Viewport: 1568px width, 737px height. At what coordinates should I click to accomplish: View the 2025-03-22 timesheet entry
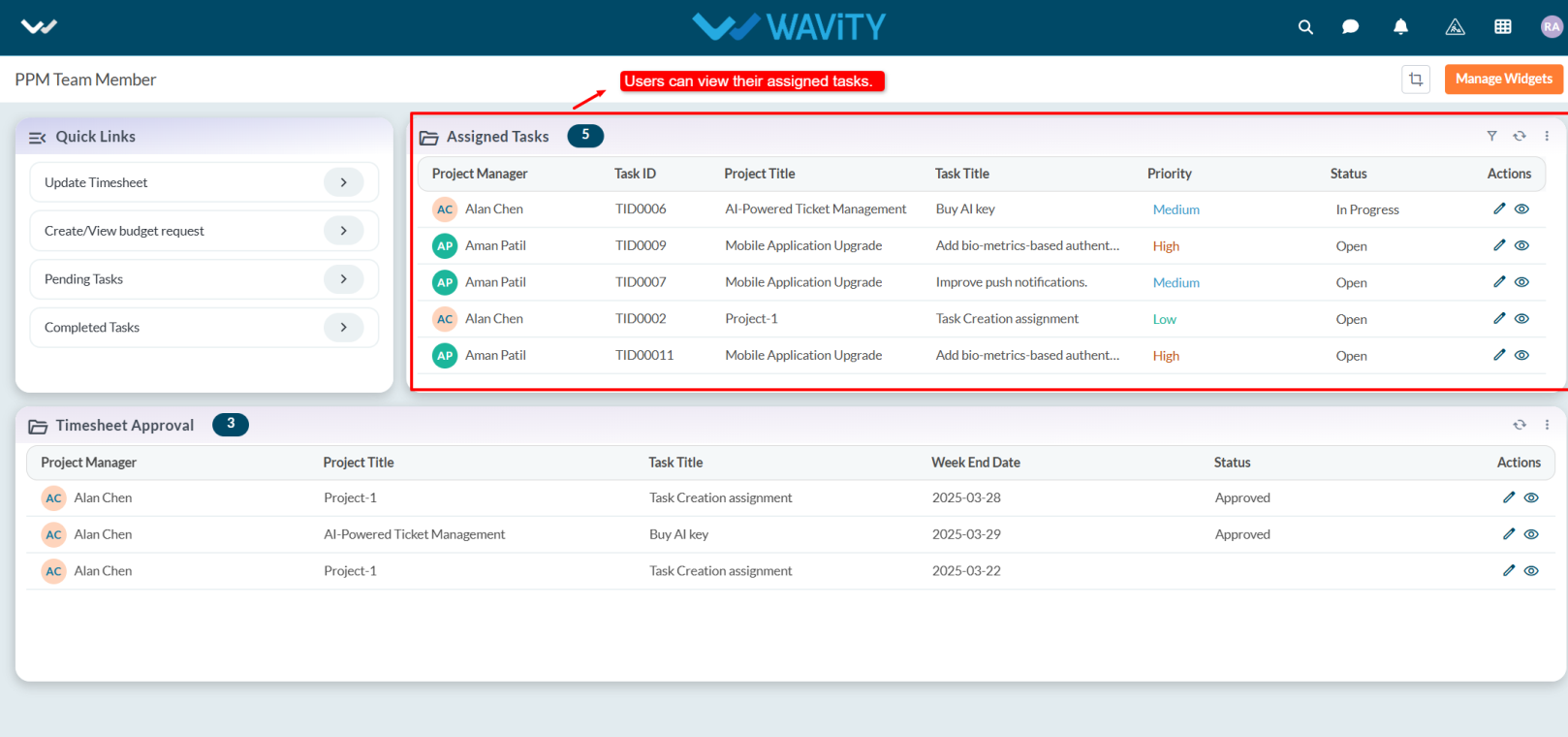click(1531, 571)
